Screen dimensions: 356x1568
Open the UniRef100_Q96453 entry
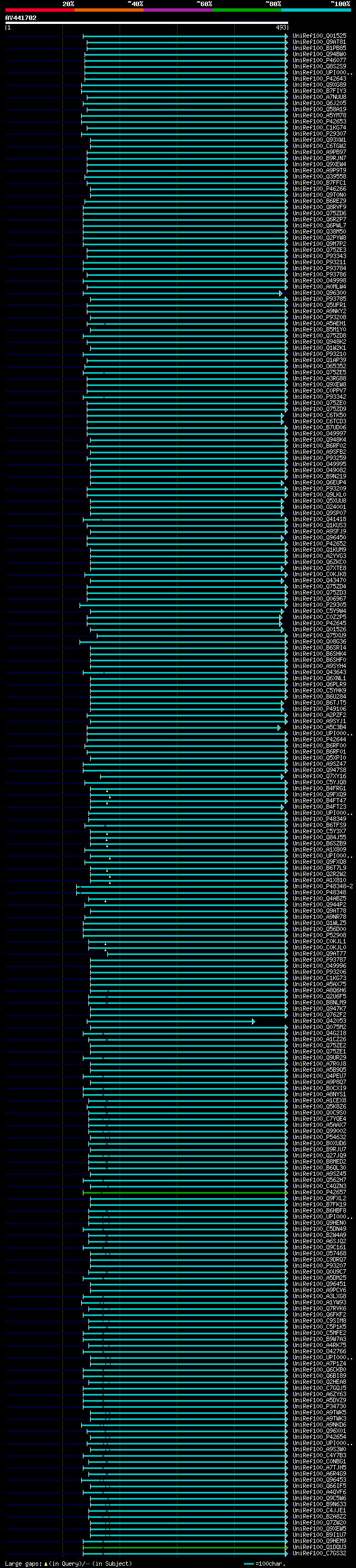click(319, 1480)
